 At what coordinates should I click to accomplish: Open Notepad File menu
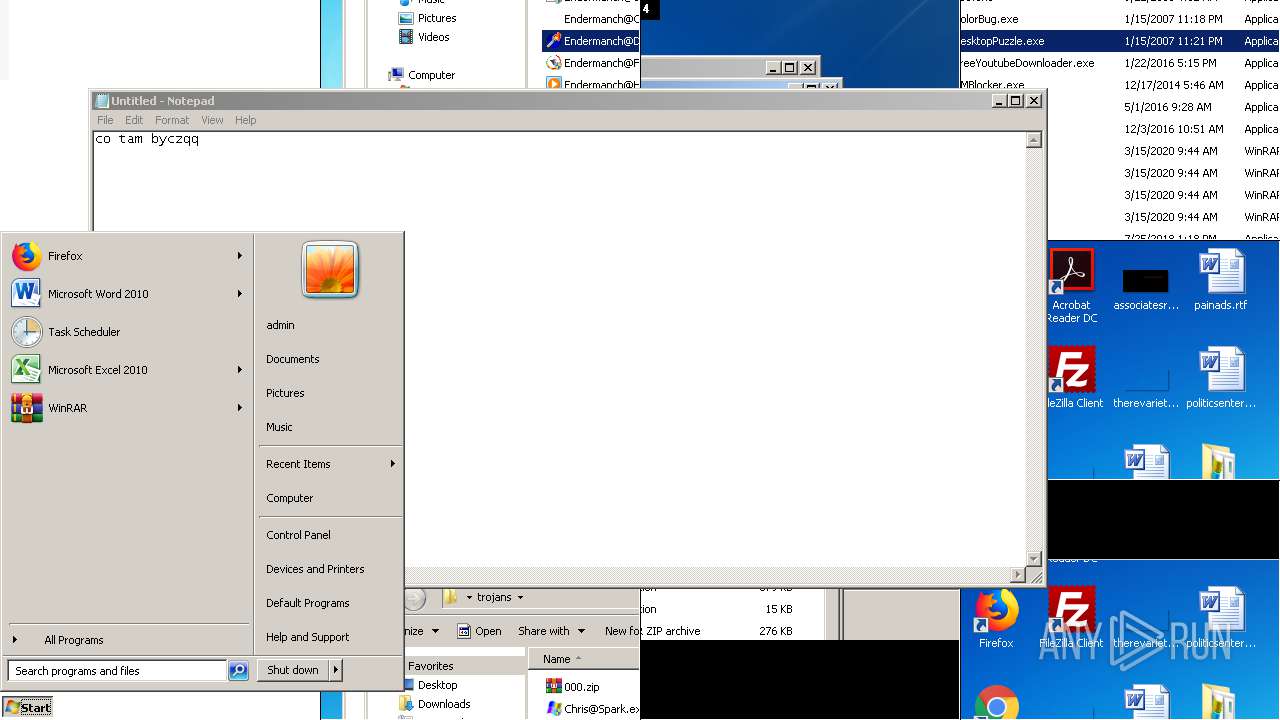[x=105, y=120]
